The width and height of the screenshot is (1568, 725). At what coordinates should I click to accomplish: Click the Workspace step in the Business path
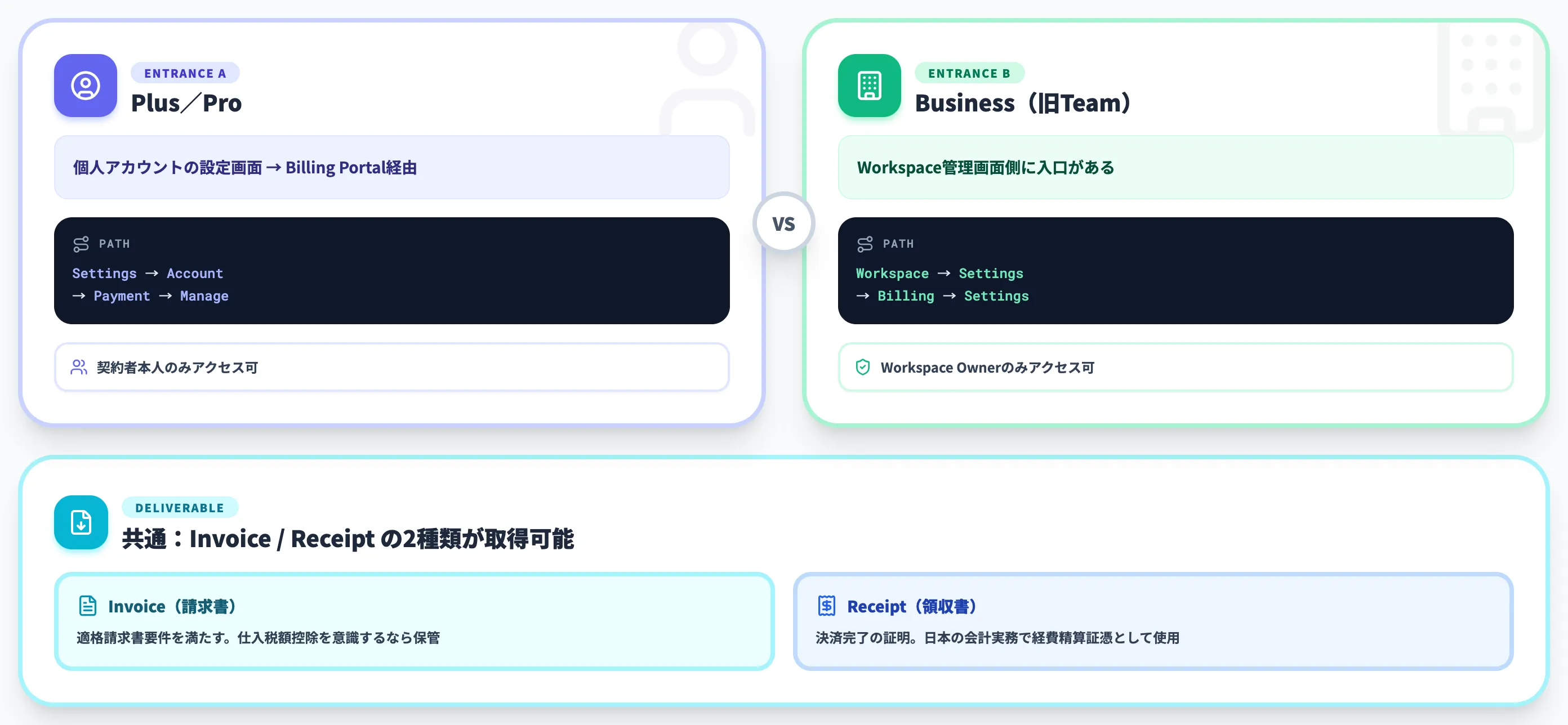892,274
